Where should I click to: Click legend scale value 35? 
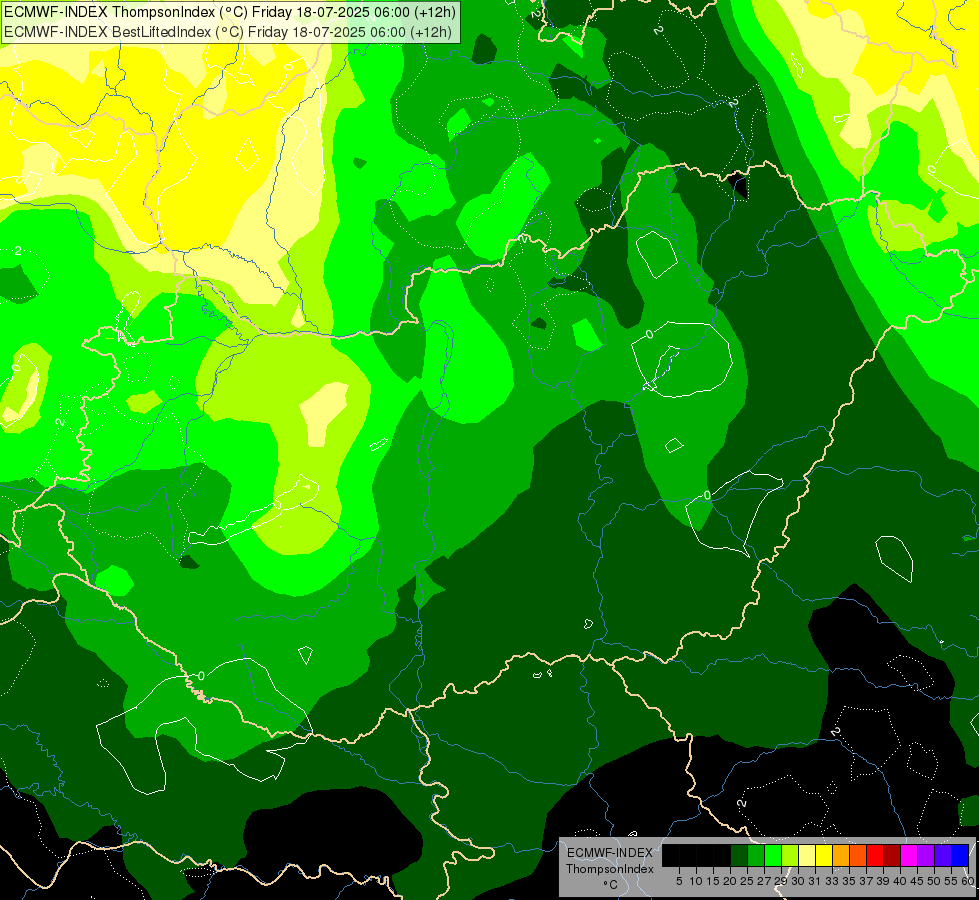coord(849,881)
